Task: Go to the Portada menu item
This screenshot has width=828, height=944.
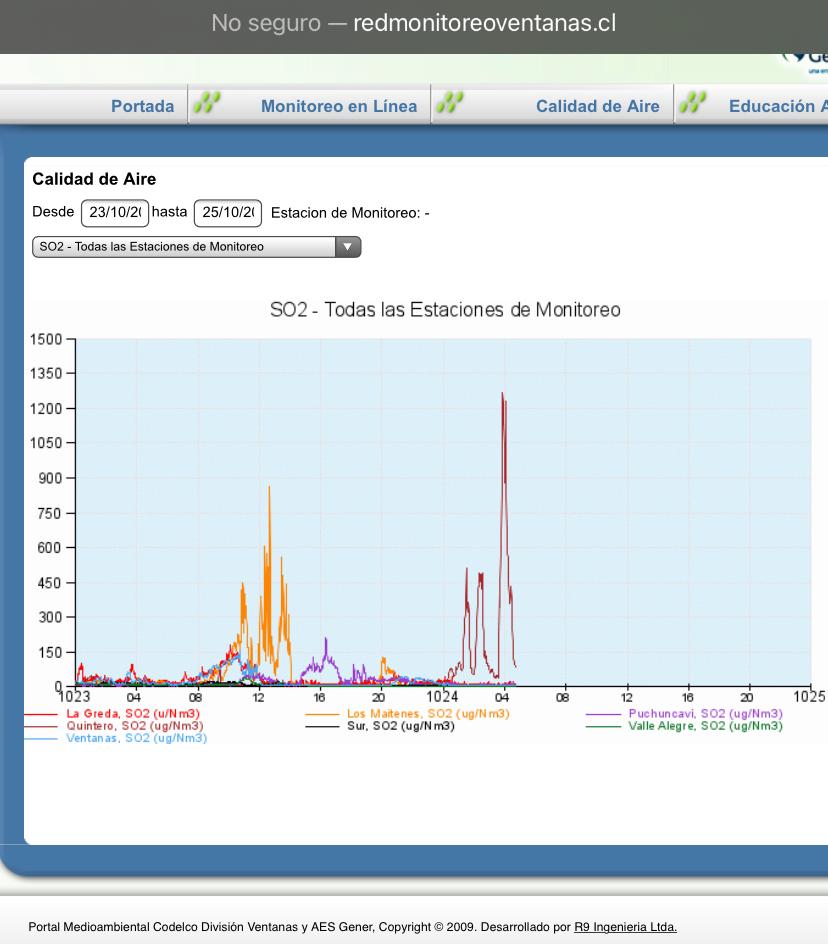Action: pyautogui.click(x=142, y=106)
